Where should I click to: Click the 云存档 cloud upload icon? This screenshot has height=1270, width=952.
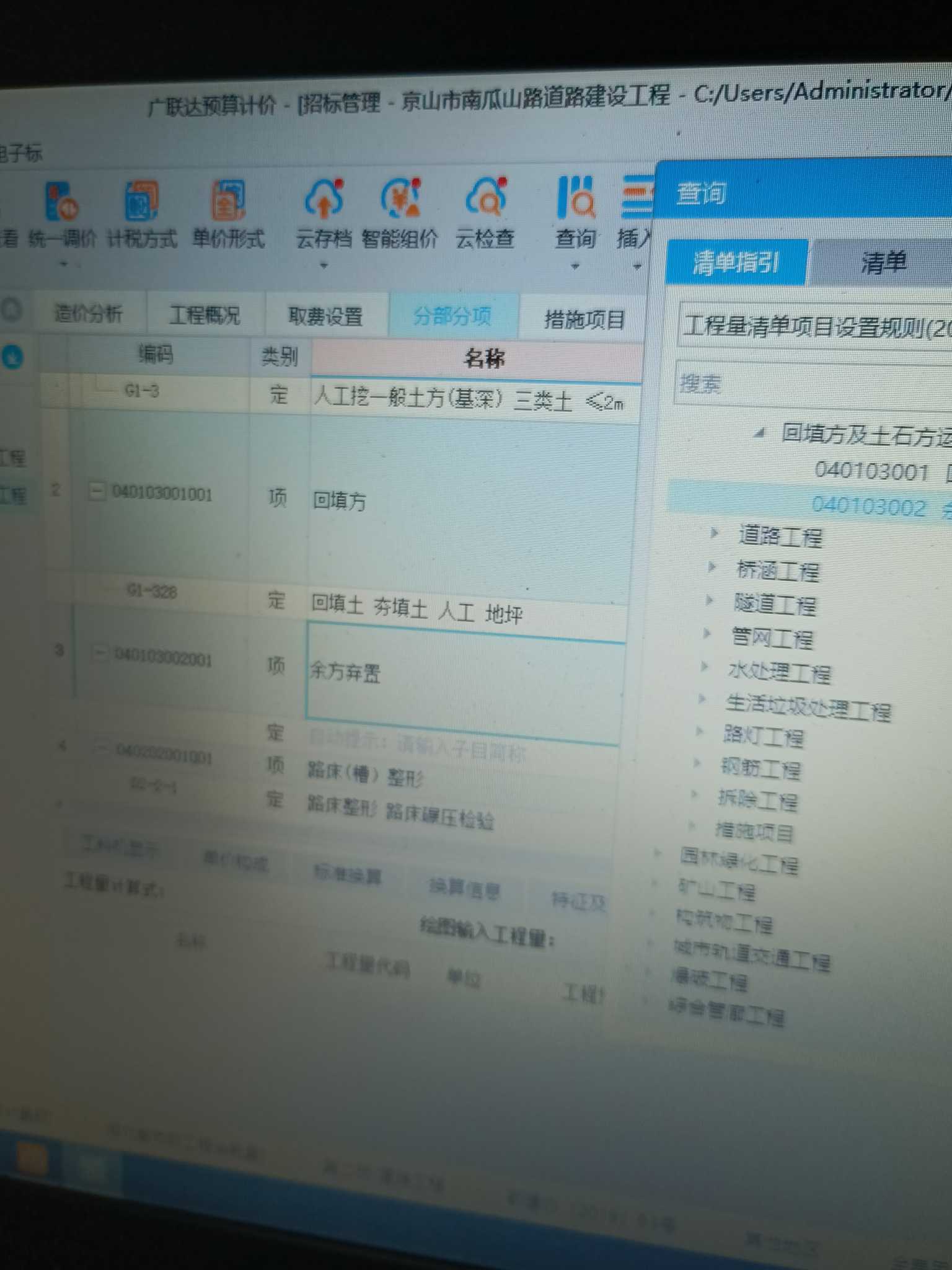[x=324, y=198]
